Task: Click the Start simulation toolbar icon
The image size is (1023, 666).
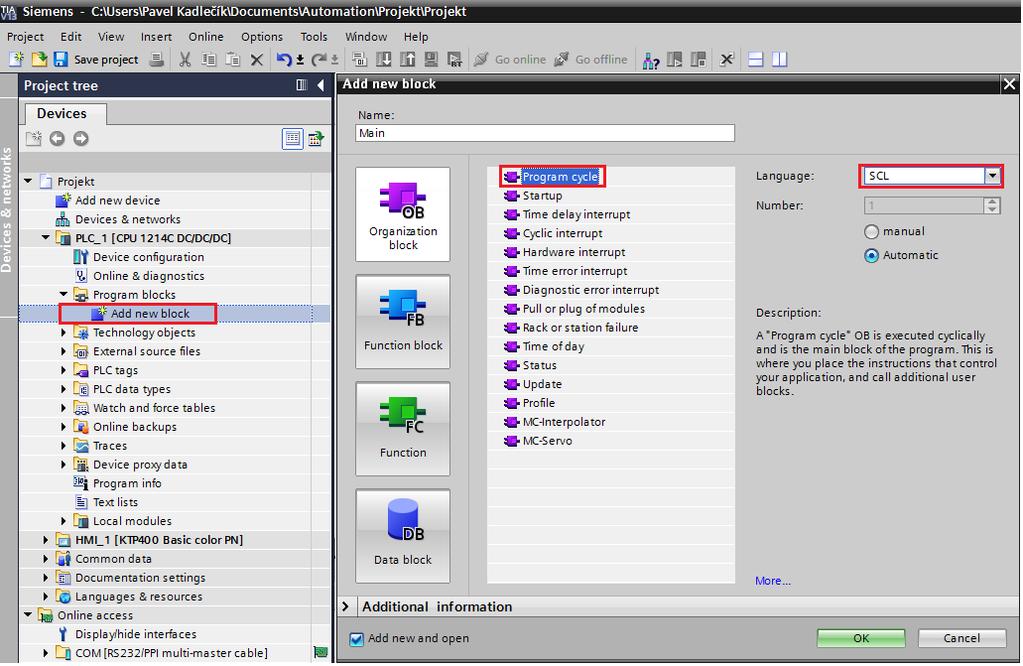Action: point(431,59)
